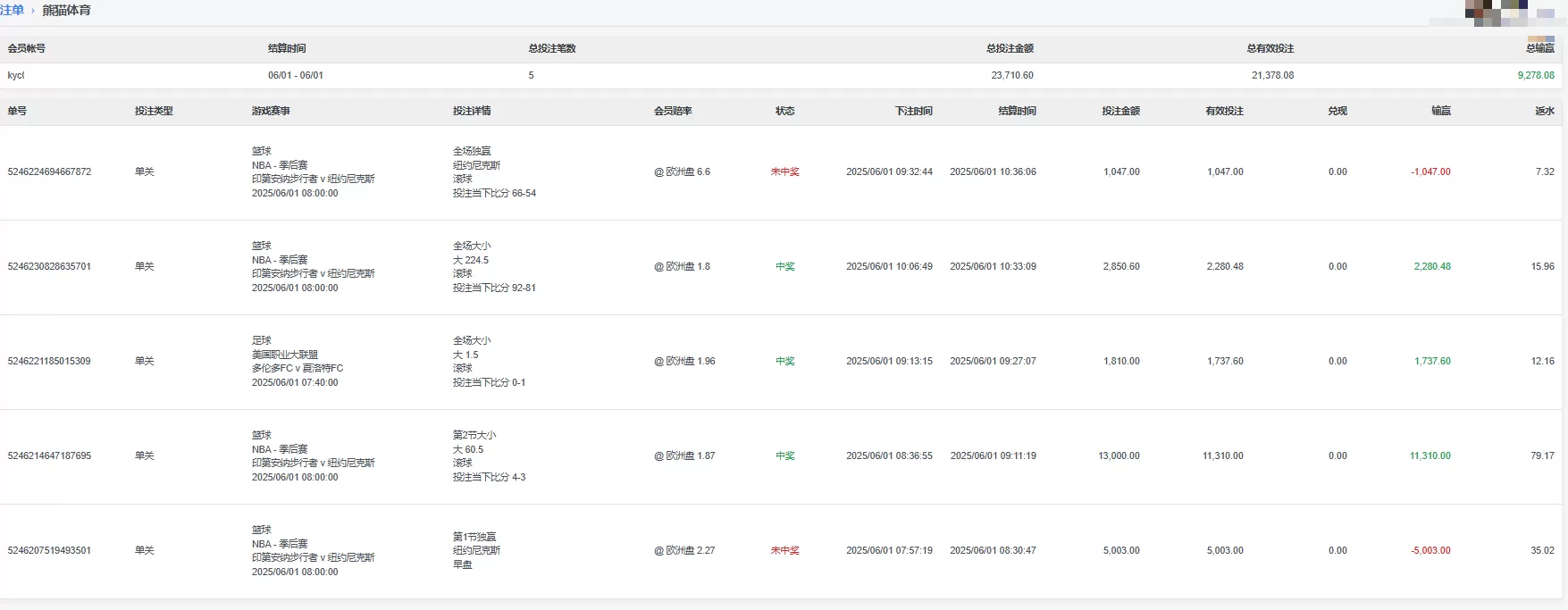Click the 投注类型 column header
The image size is (1568, 610).
click(154, 111)
